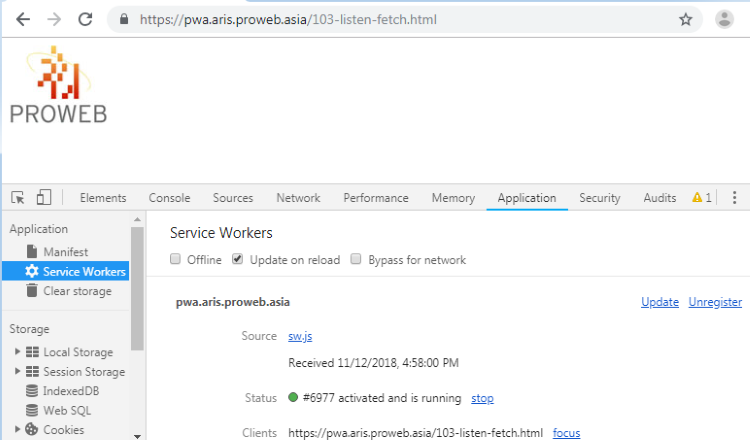The width and height of the screenshot is (750, 440).
Task: Click the sidebar vertical scrollbar thumb
Action: click(137, 288)
